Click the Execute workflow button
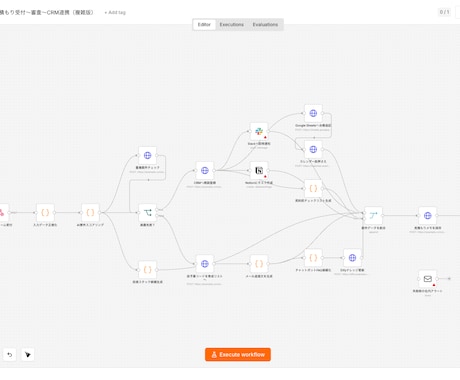The height and width of the screenshot is (380, 460). (238, 354)
